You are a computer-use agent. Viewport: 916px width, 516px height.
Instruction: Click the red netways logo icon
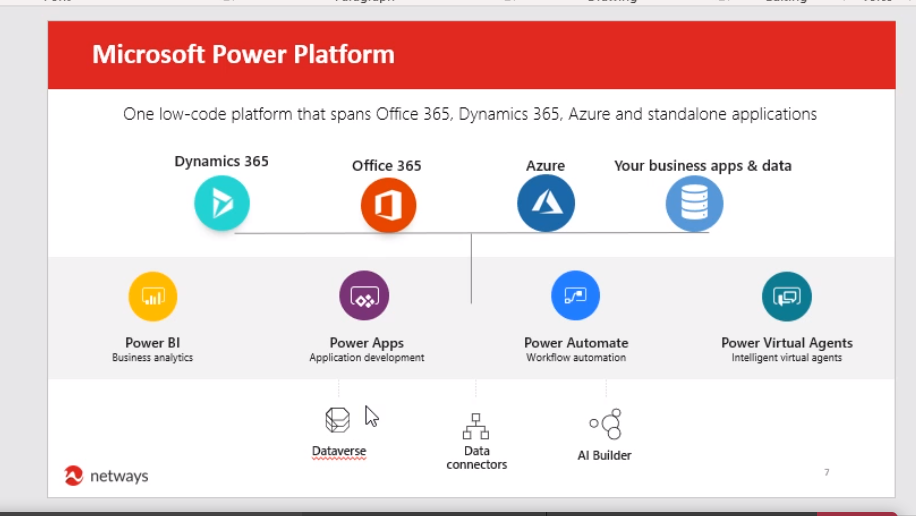point(73,476)
